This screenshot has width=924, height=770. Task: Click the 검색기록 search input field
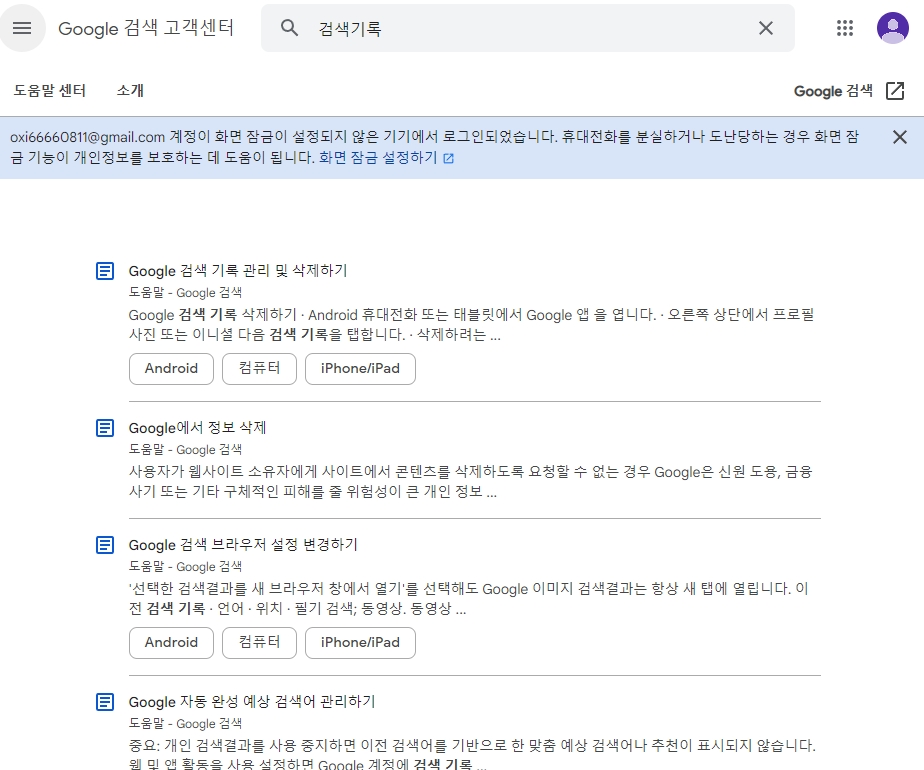coord(530,28)
